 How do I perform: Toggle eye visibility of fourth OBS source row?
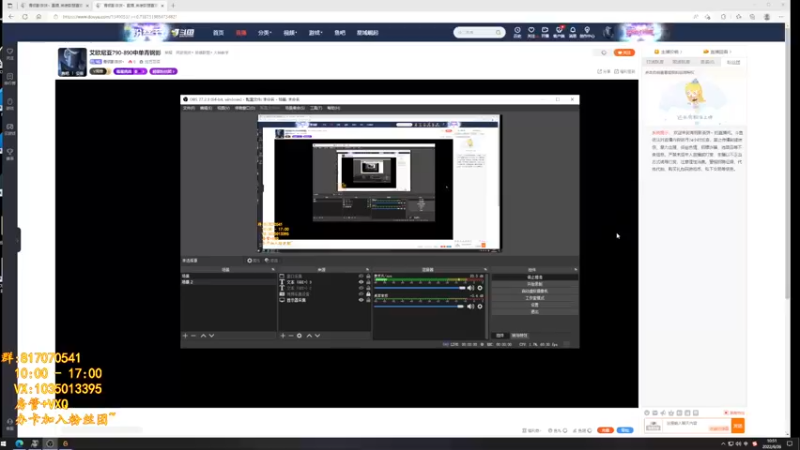tap(361, 294)
